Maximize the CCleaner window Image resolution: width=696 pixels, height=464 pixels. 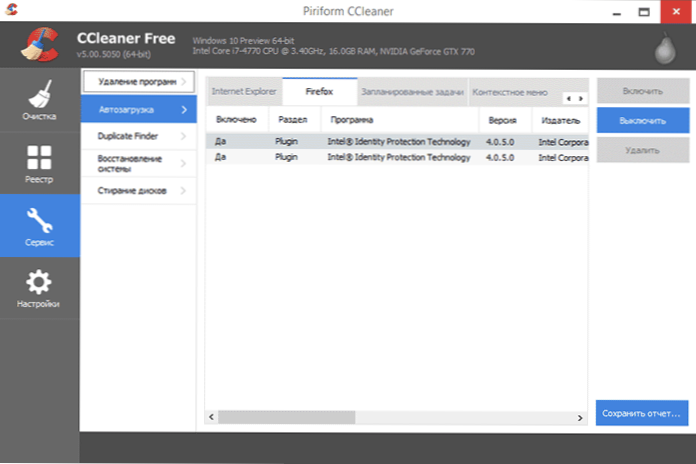pos(644,12)
